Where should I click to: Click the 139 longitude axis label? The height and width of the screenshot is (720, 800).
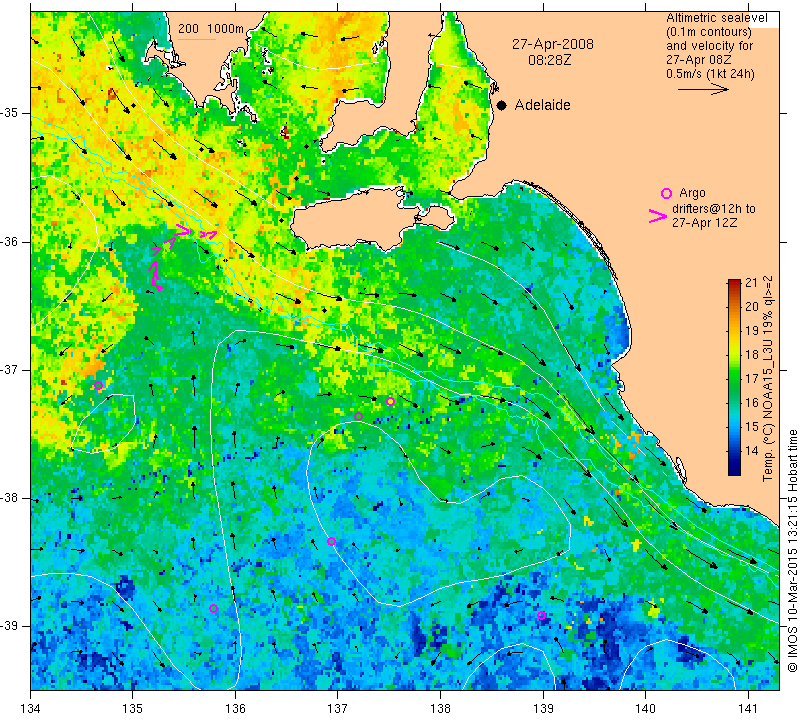coord(543,709)
